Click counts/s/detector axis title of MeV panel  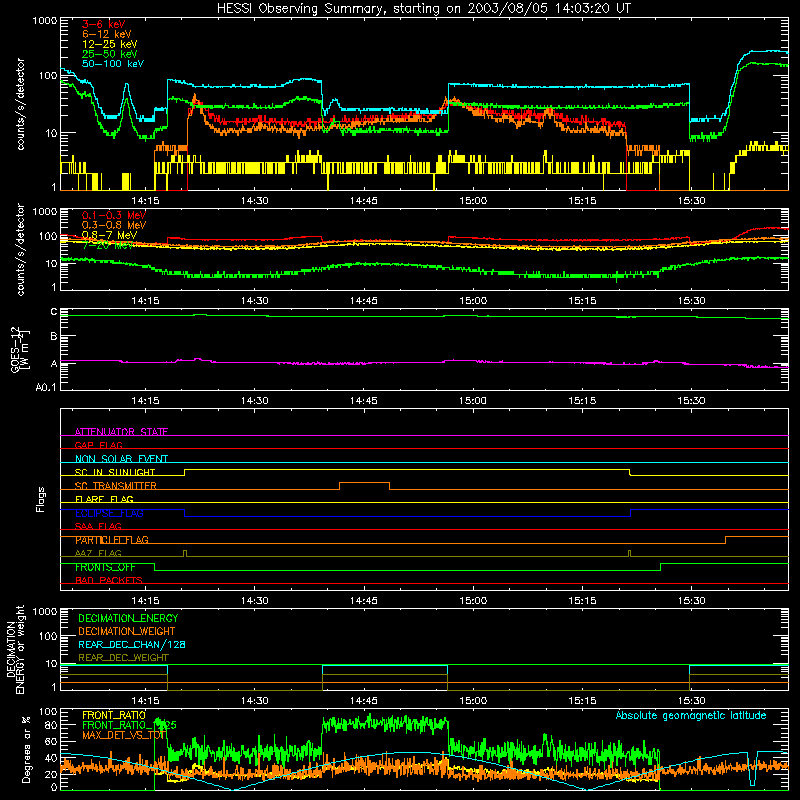coord(20,249)
